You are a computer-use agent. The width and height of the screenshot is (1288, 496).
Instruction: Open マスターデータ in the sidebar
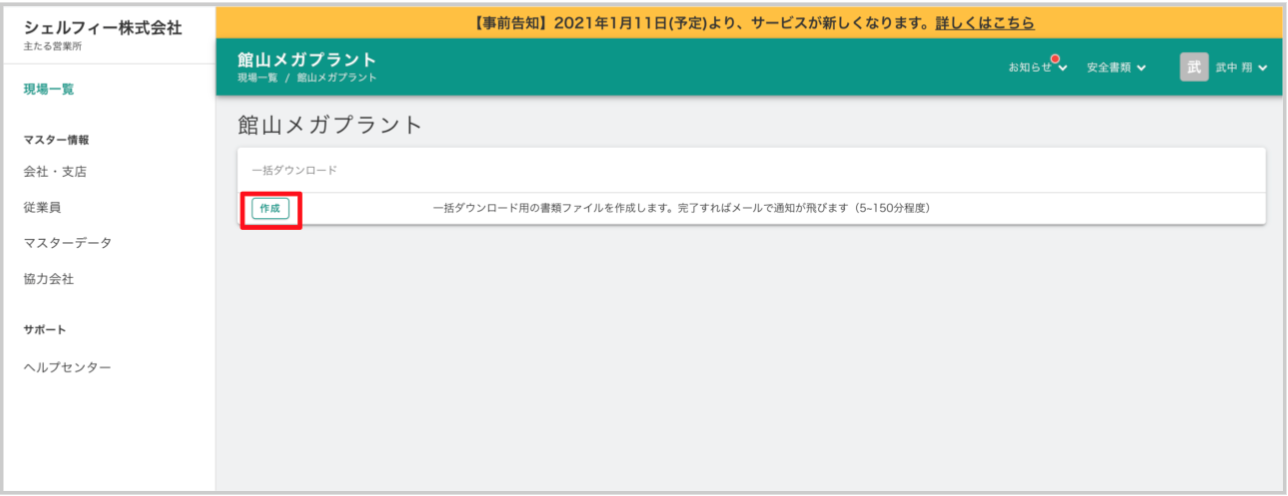tap(68, 243)
